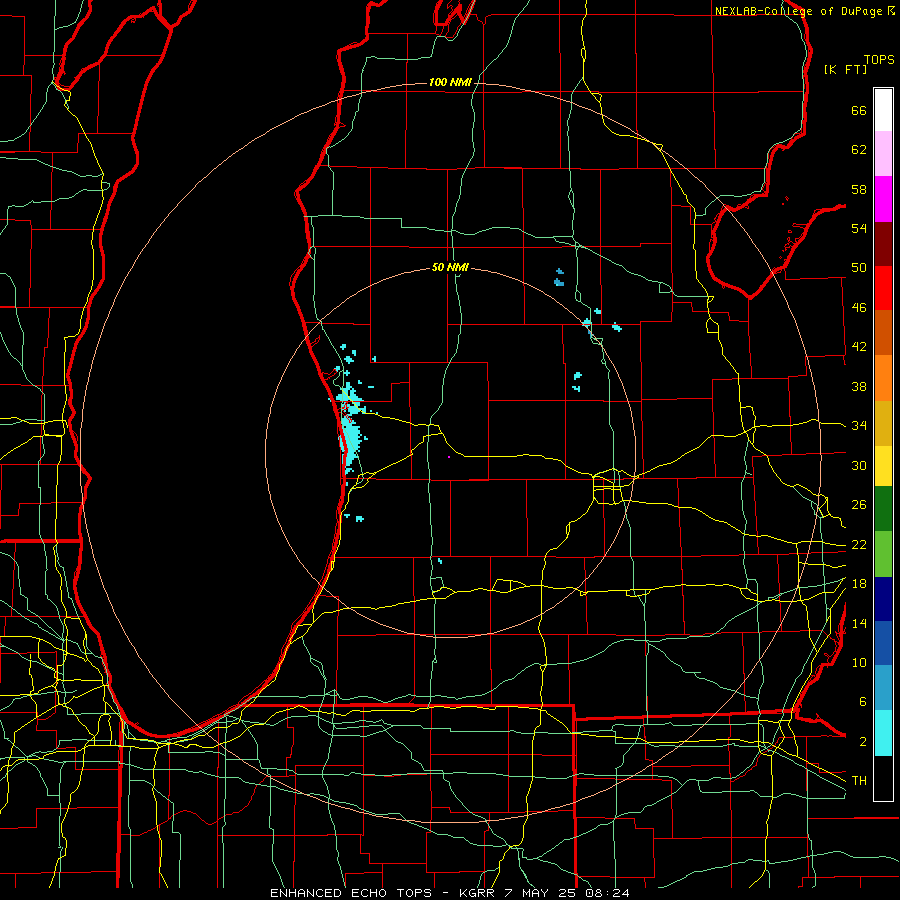Click the 2 legend scale value

pyautogui.click(x=863, y=742)
